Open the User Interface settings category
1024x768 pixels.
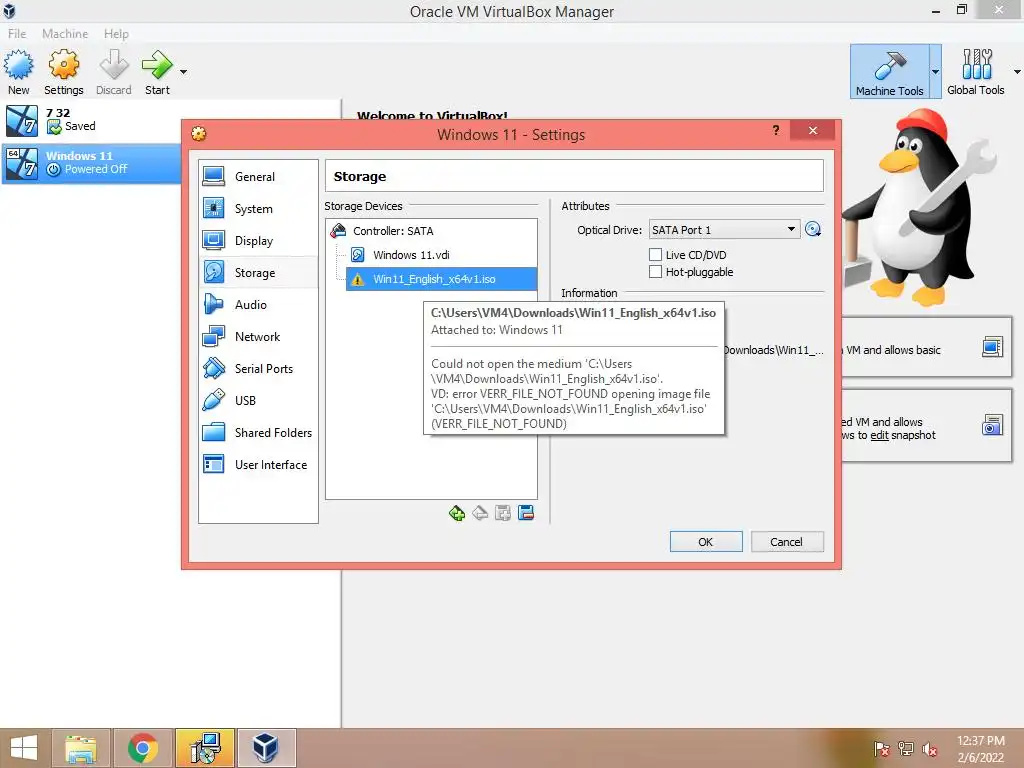[258, 464]
